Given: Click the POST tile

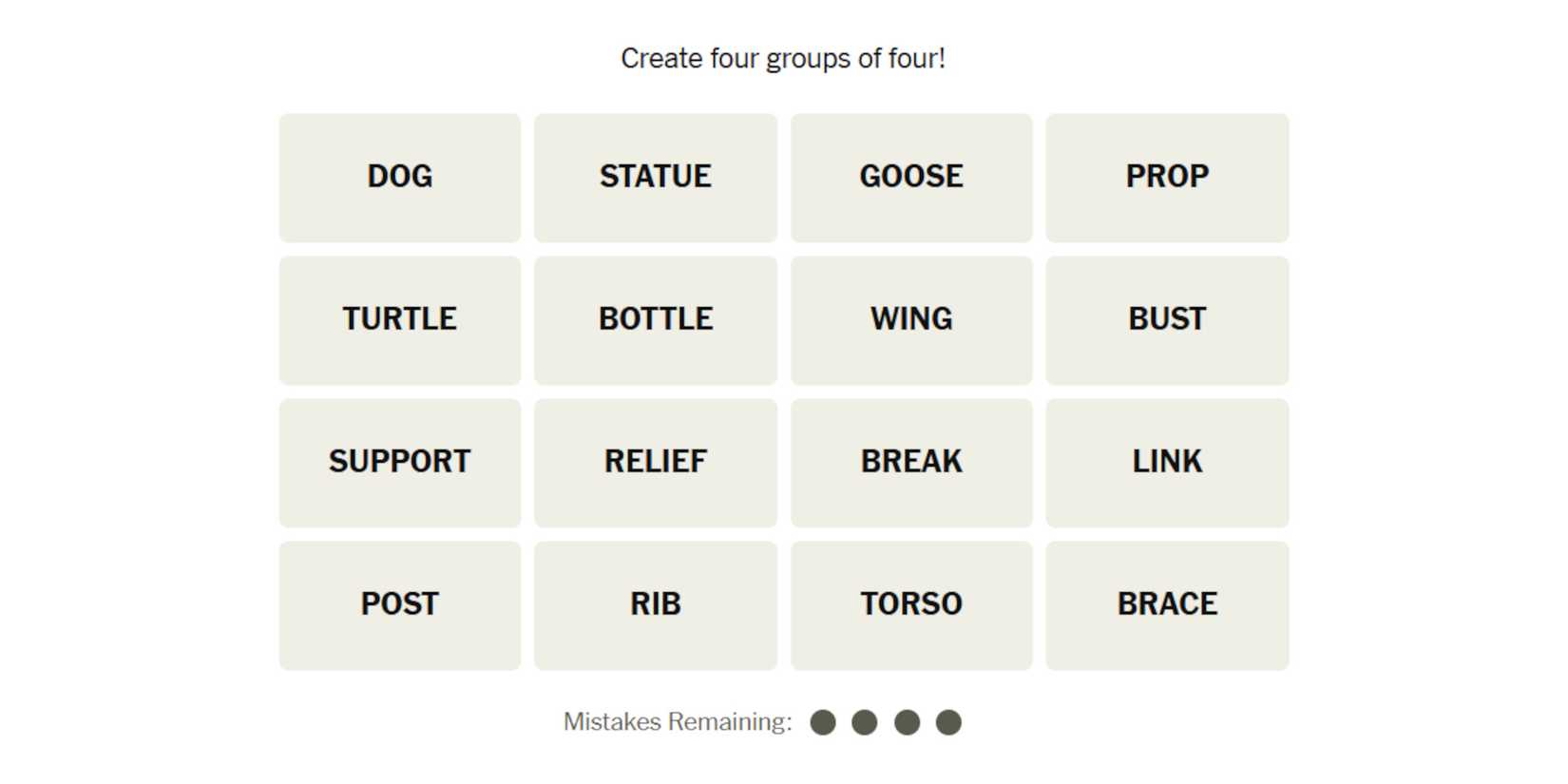Looking at the screenshot, I should (400, 605).
